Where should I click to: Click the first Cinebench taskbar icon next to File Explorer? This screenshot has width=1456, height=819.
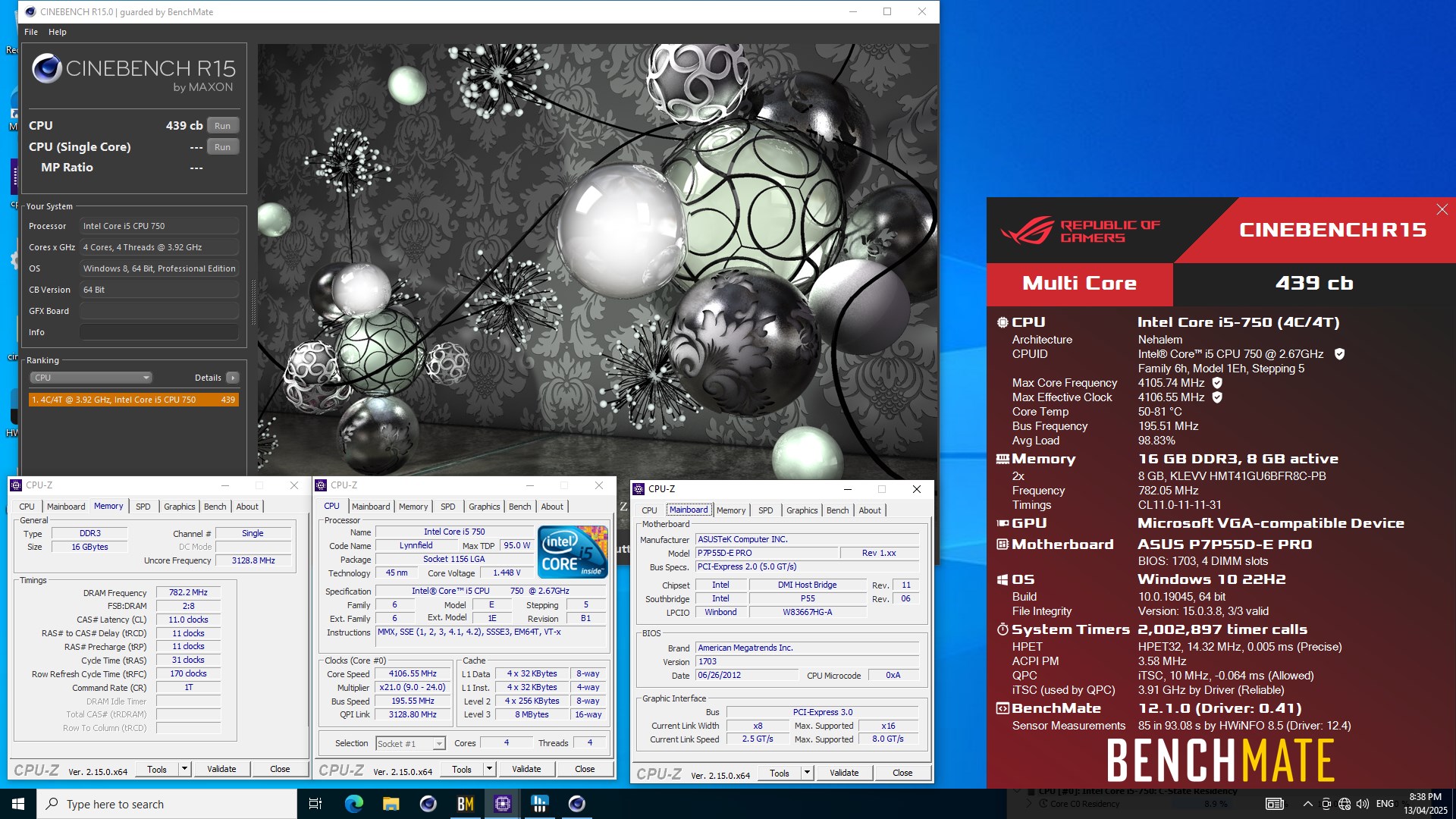pos(428,804)
